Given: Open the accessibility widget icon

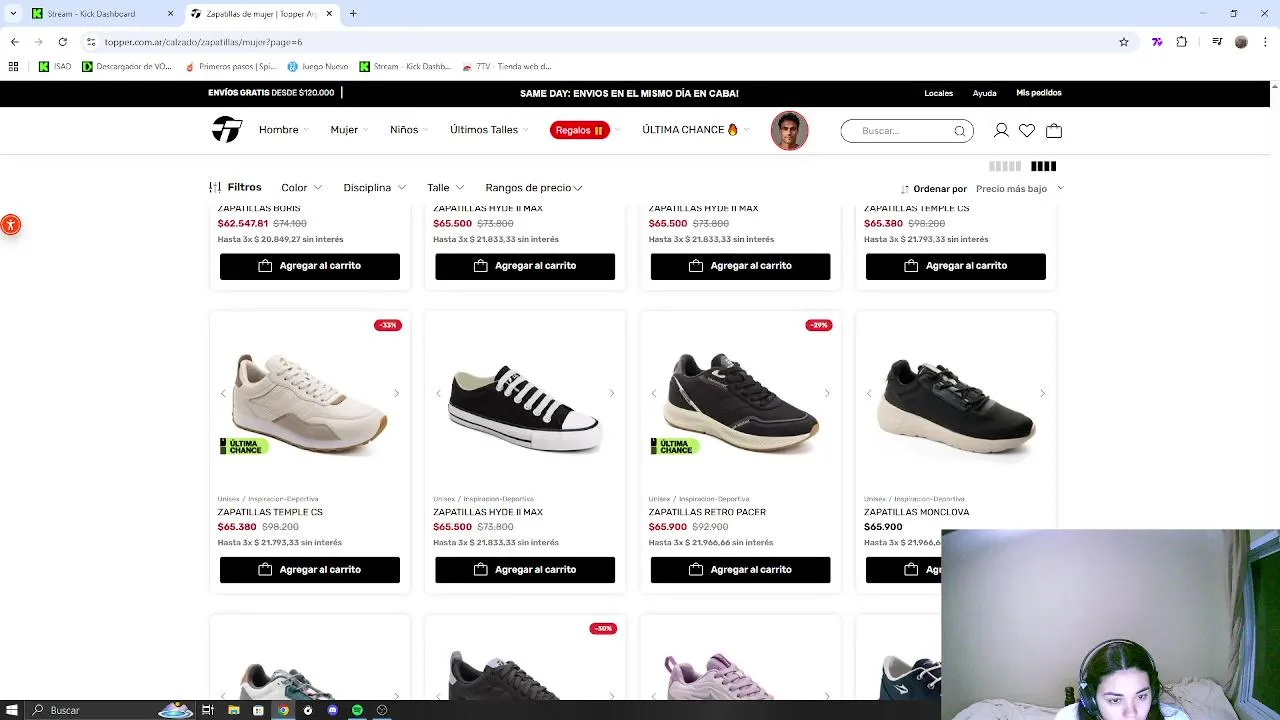Looking at the screenshot, I should (10, 225).
